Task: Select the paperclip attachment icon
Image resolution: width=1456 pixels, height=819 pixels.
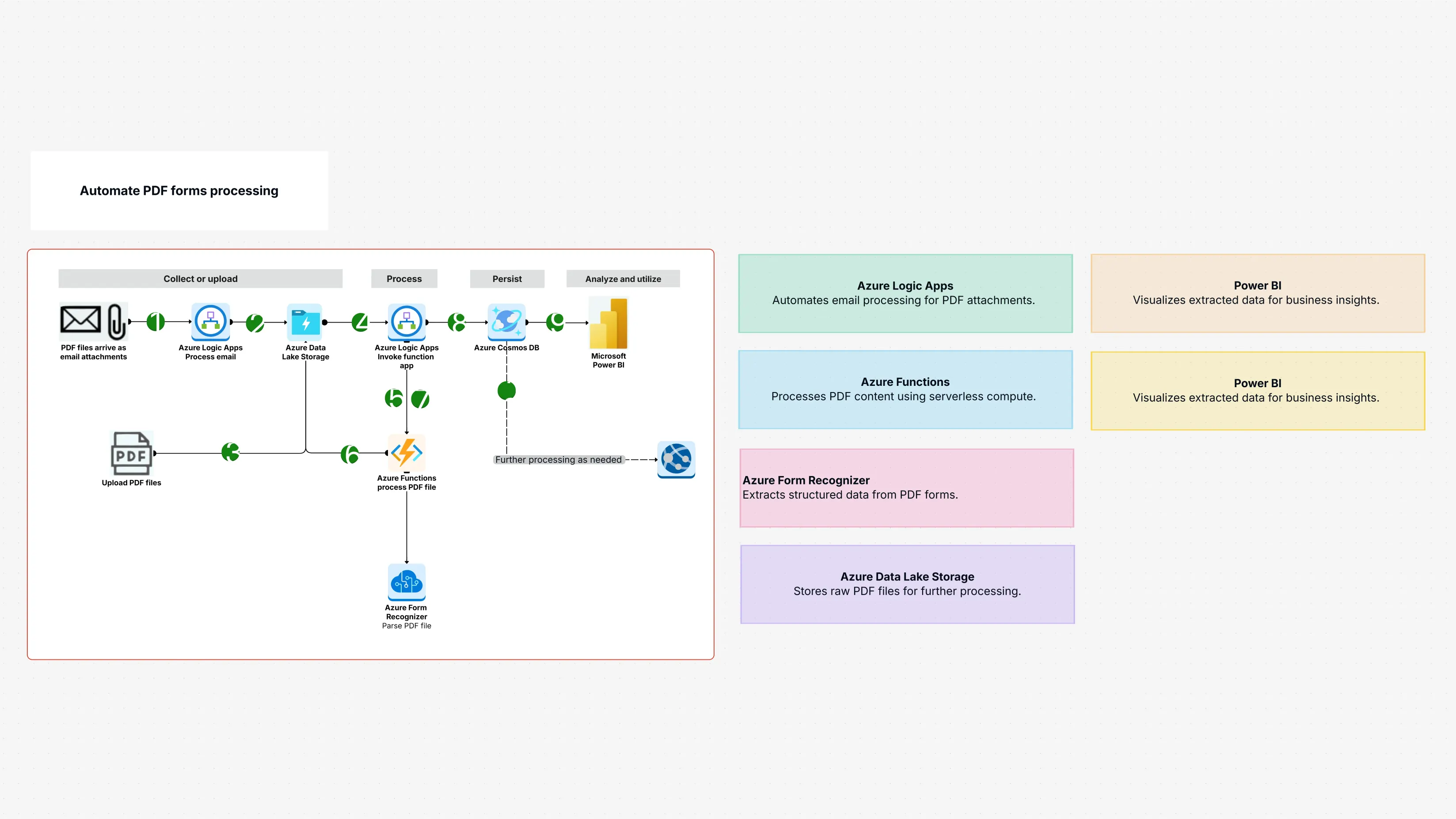Action: pos(116,321)
